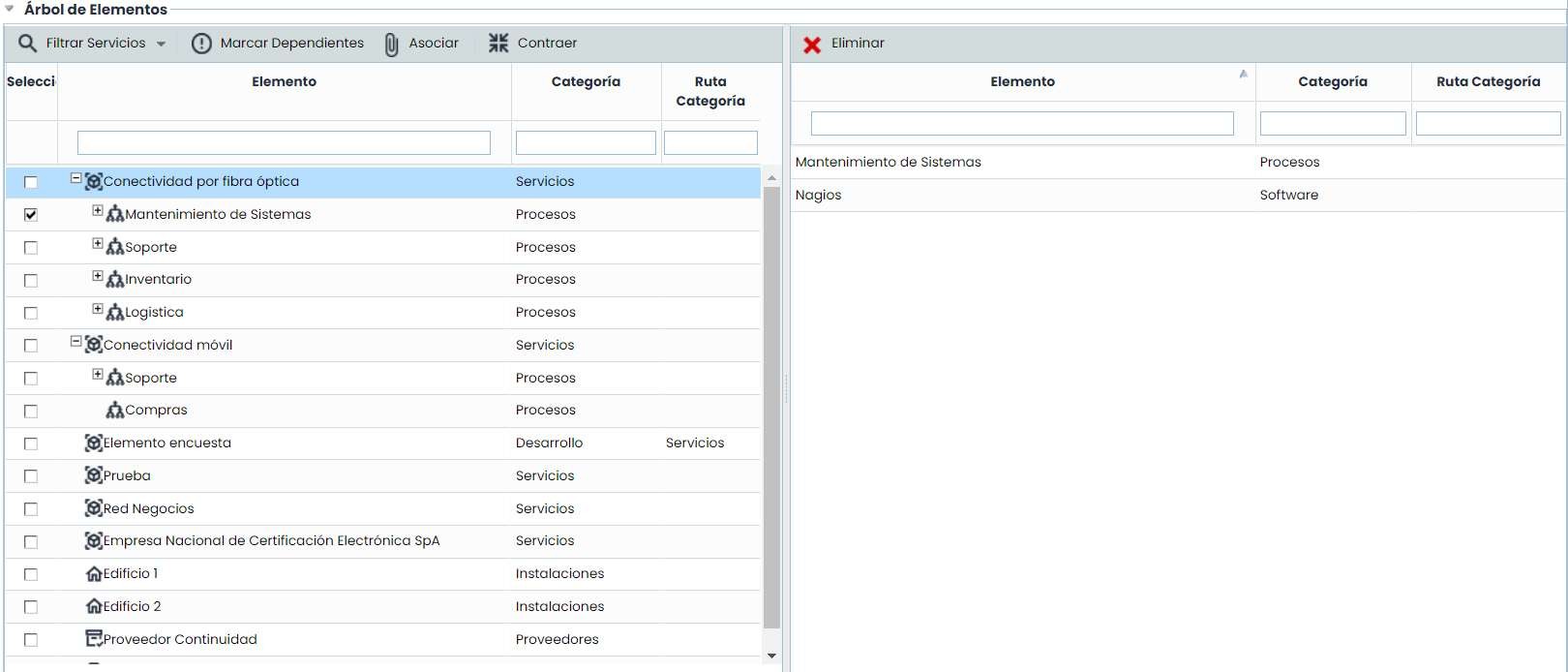Click the Contraer collapse arrows icon

(498, 44)
